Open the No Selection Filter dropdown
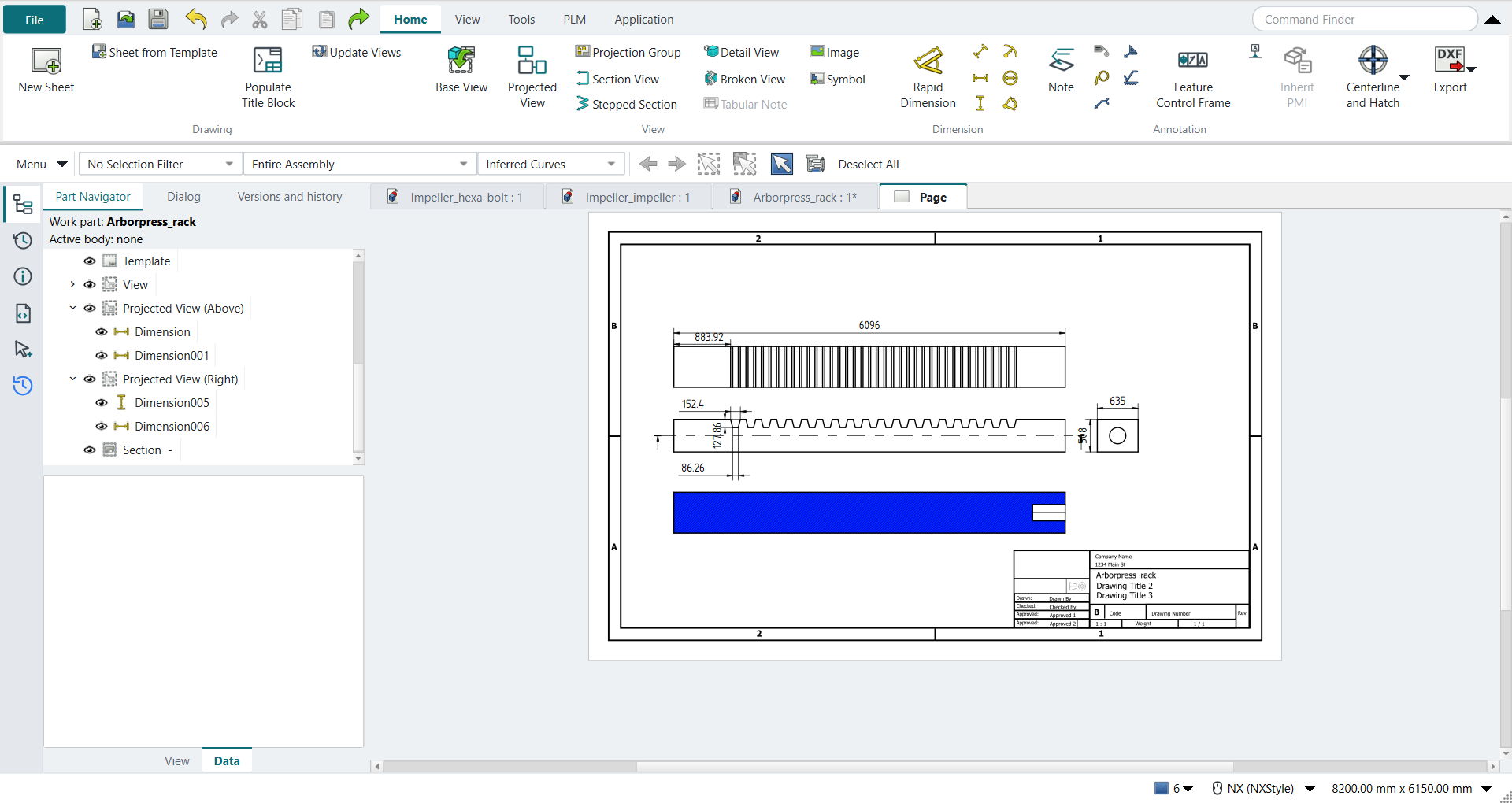This screenshot has height=803, width=1512. point(161,164)
